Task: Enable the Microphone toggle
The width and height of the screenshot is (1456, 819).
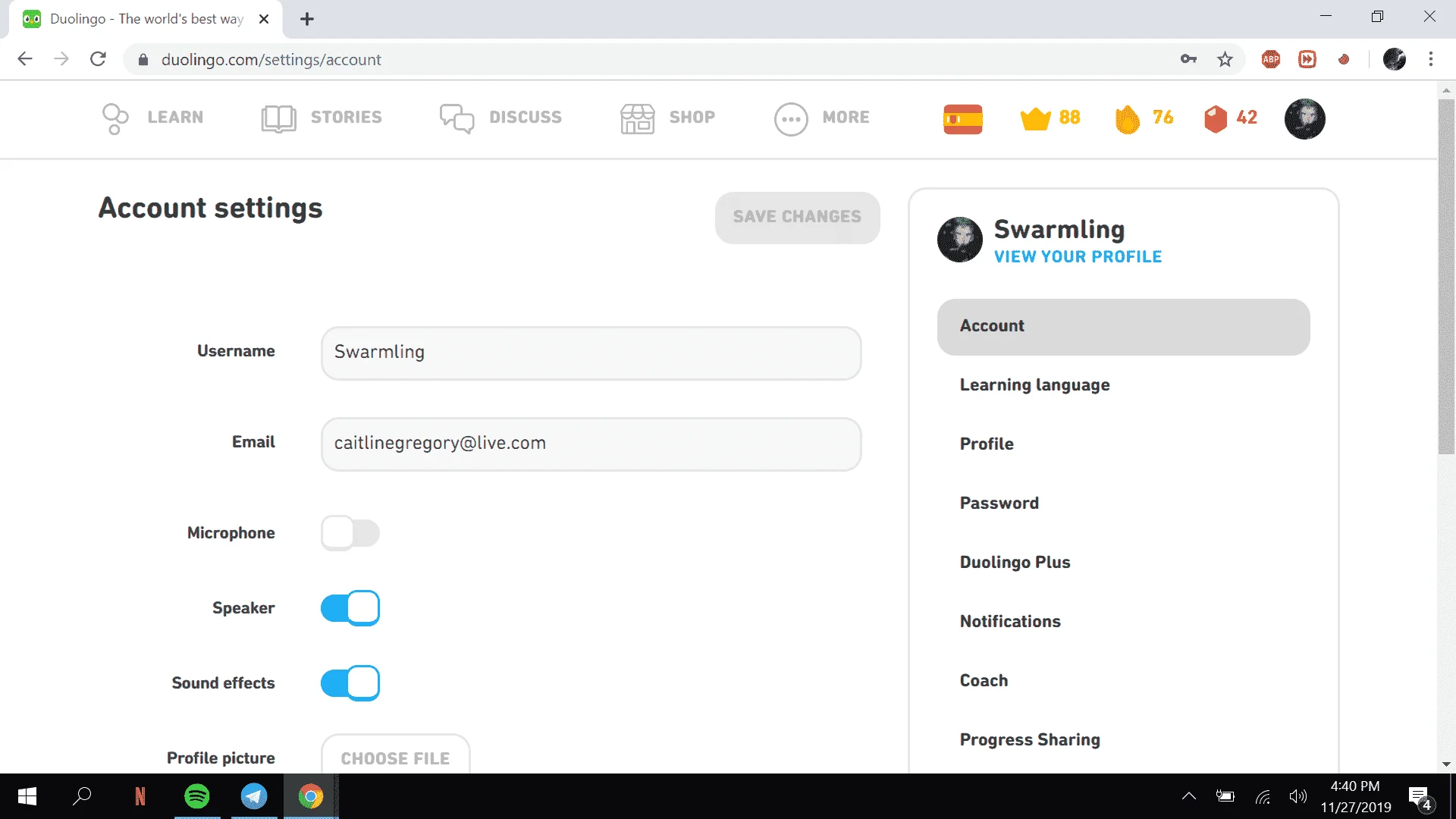Action: (350, 533)
